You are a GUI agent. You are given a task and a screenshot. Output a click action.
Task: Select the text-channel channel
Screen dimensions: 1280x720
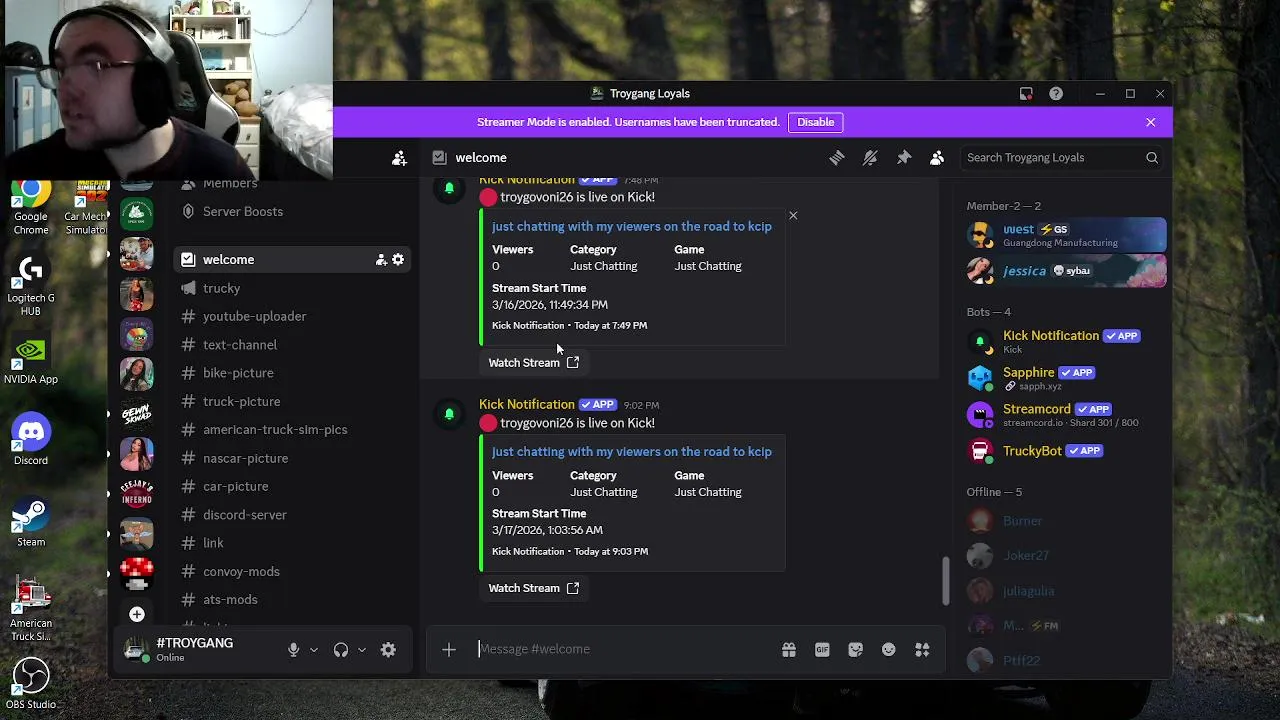(290, 345)
